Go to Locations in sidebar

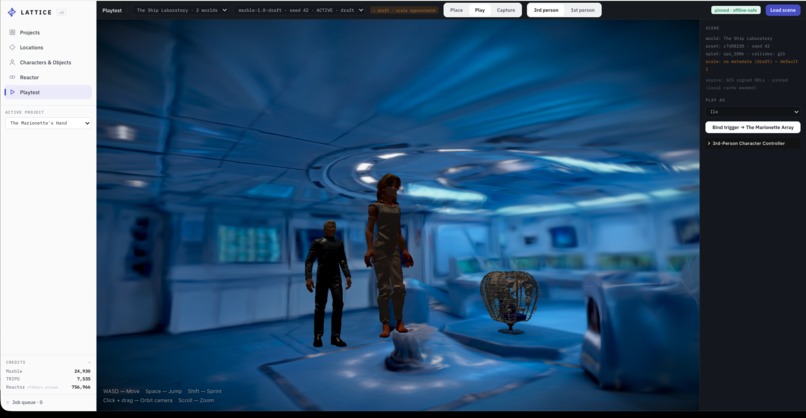click(48, 47)
